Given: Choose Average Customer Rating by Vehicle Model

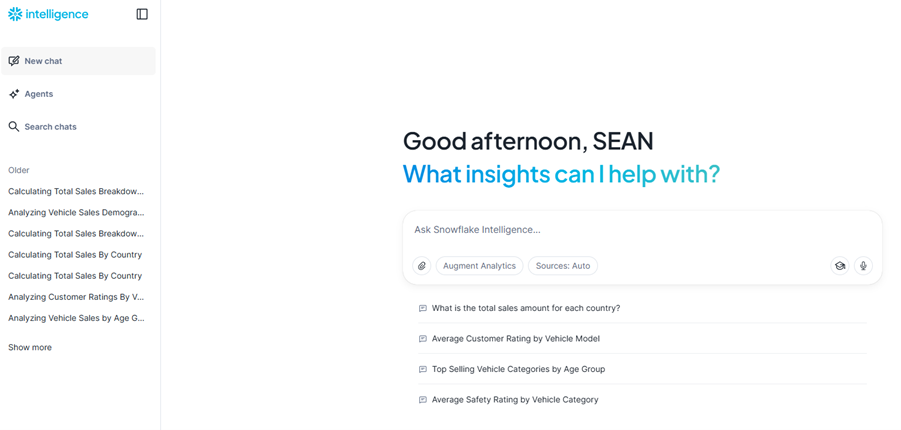Looking at the screenshot, I should 515,339.
